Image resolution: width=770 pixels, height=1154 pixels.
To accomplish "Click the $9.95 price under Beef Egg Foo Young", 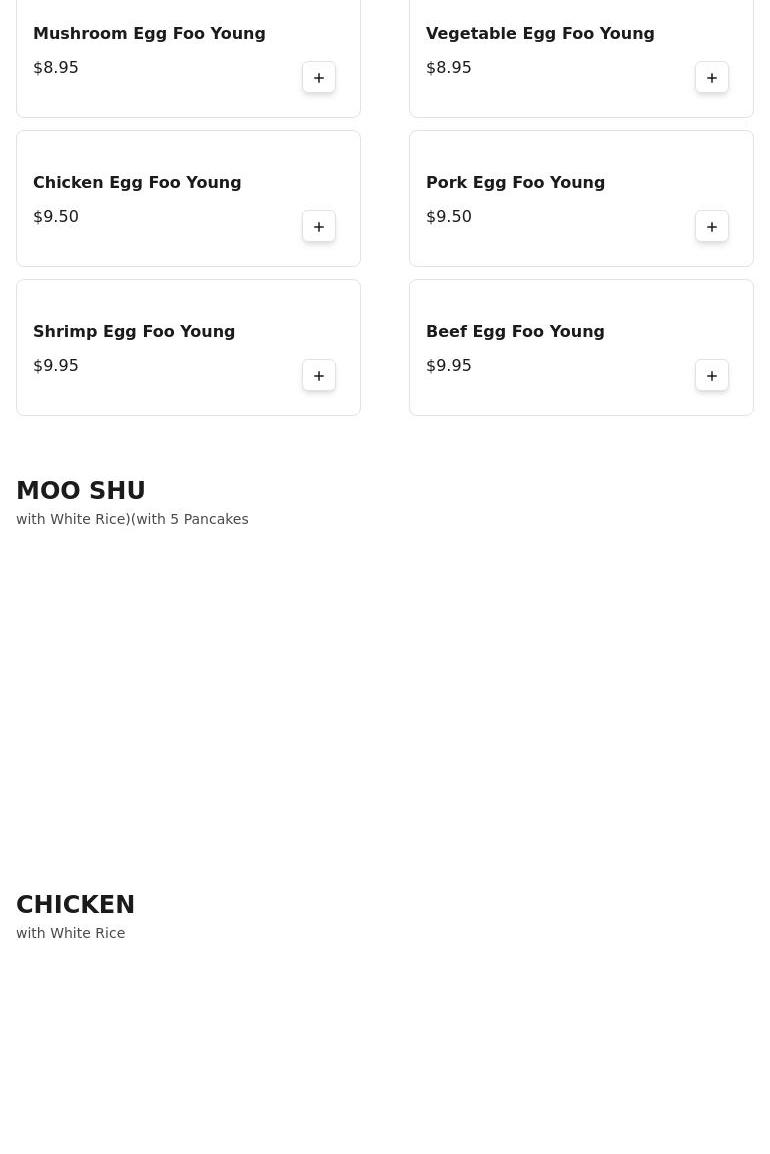I will [449, 366].
